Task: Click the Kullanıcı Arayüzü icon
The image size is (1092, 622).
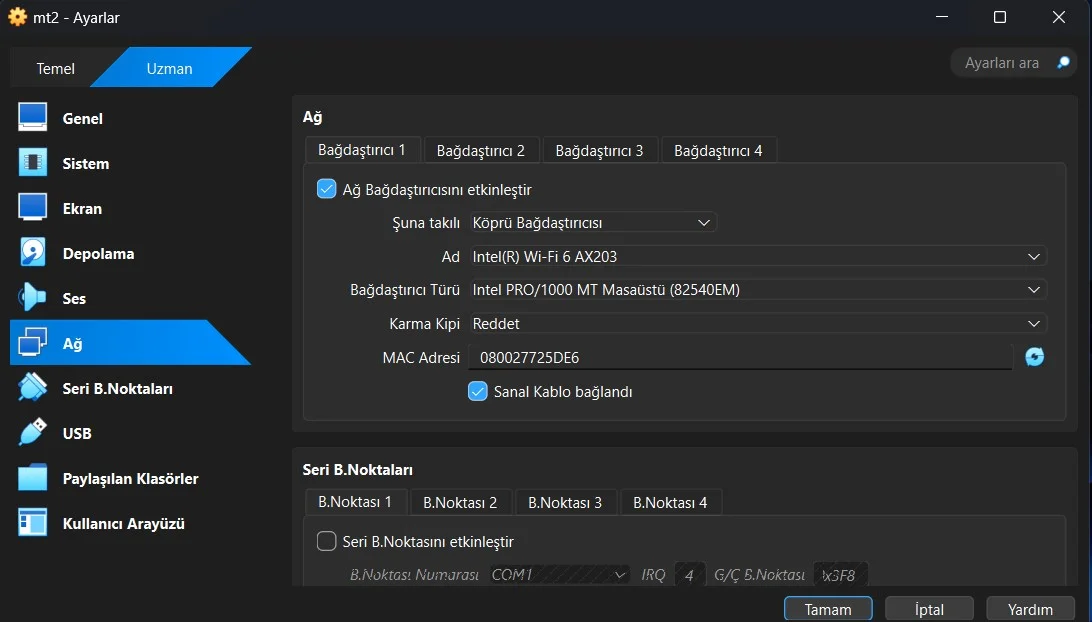Action: tap(33, 523)
